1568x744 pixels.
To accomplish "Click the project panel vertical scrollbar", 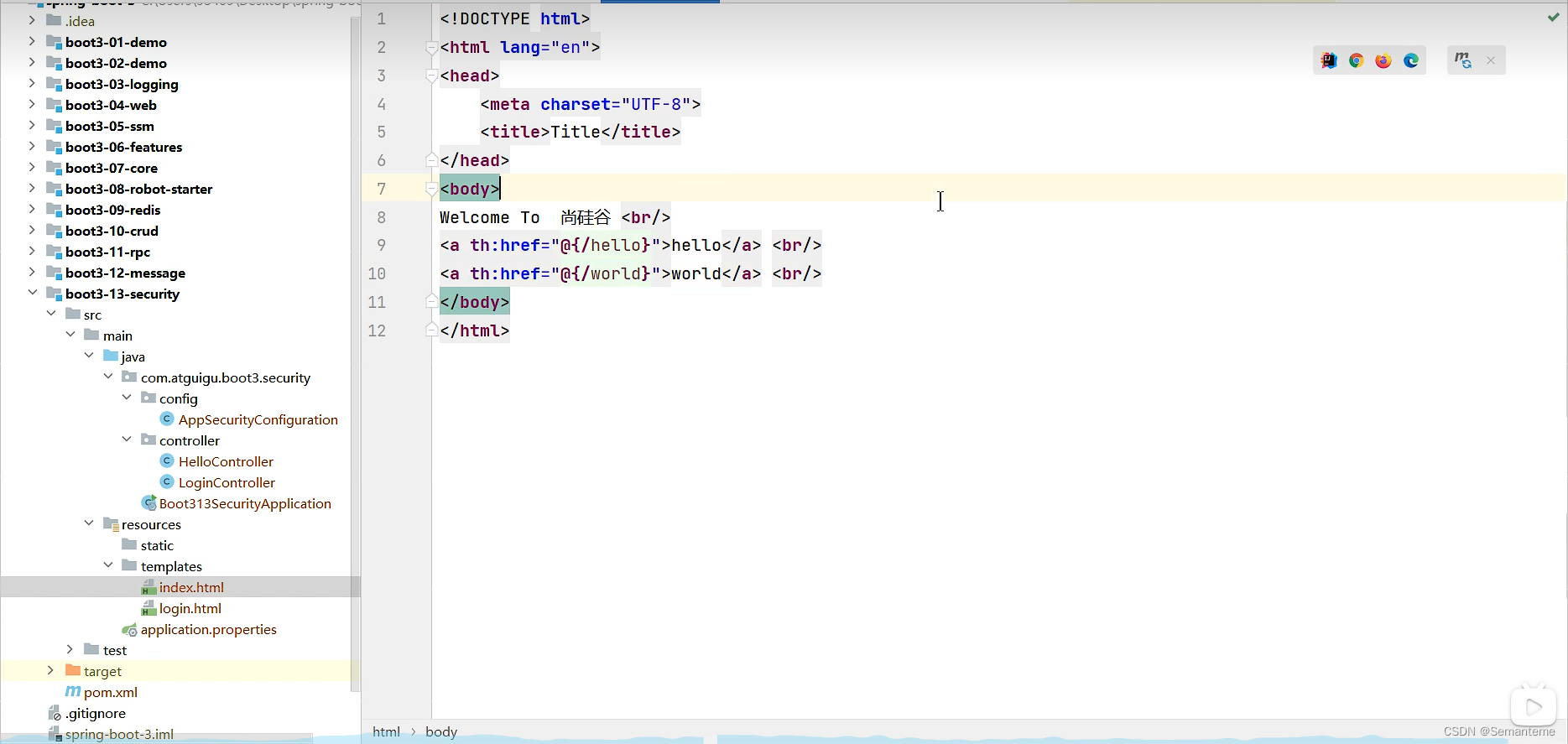I will click(x=355, y=352).
